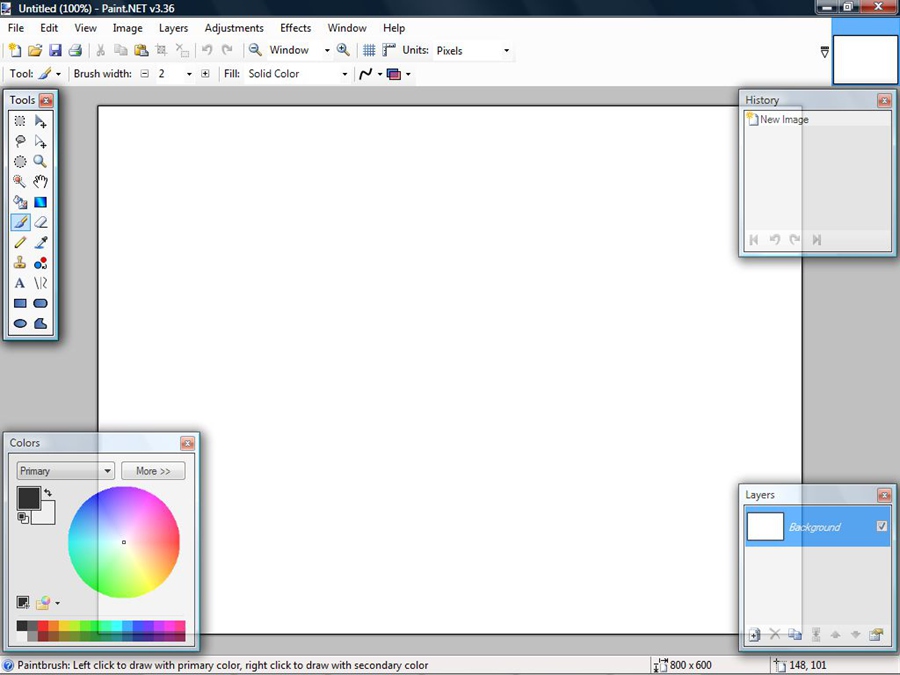
Task: Select the Ellipse shape tool
Action: (20, 323)
